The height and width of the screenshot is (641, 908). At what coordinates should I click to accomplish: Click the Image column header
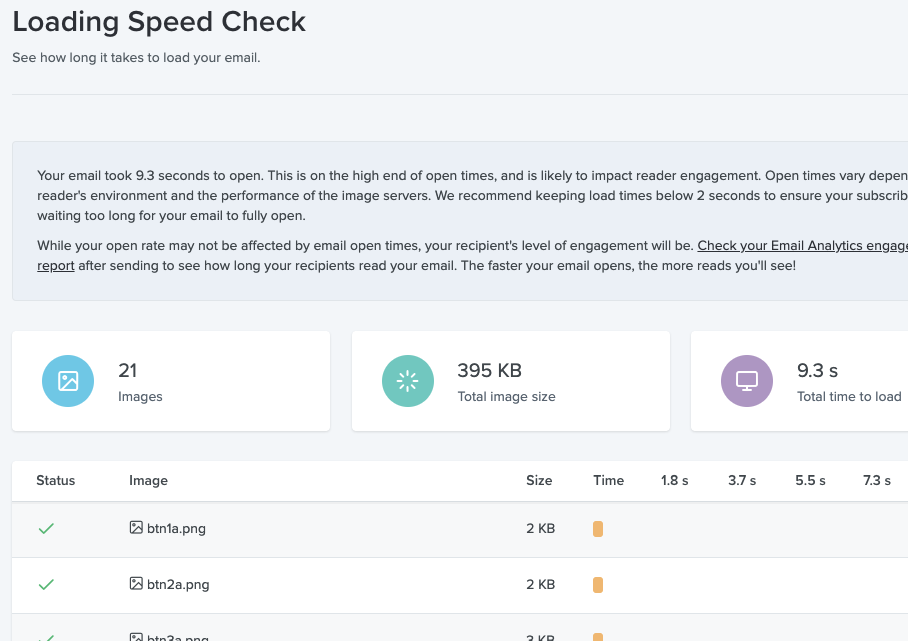148,481
